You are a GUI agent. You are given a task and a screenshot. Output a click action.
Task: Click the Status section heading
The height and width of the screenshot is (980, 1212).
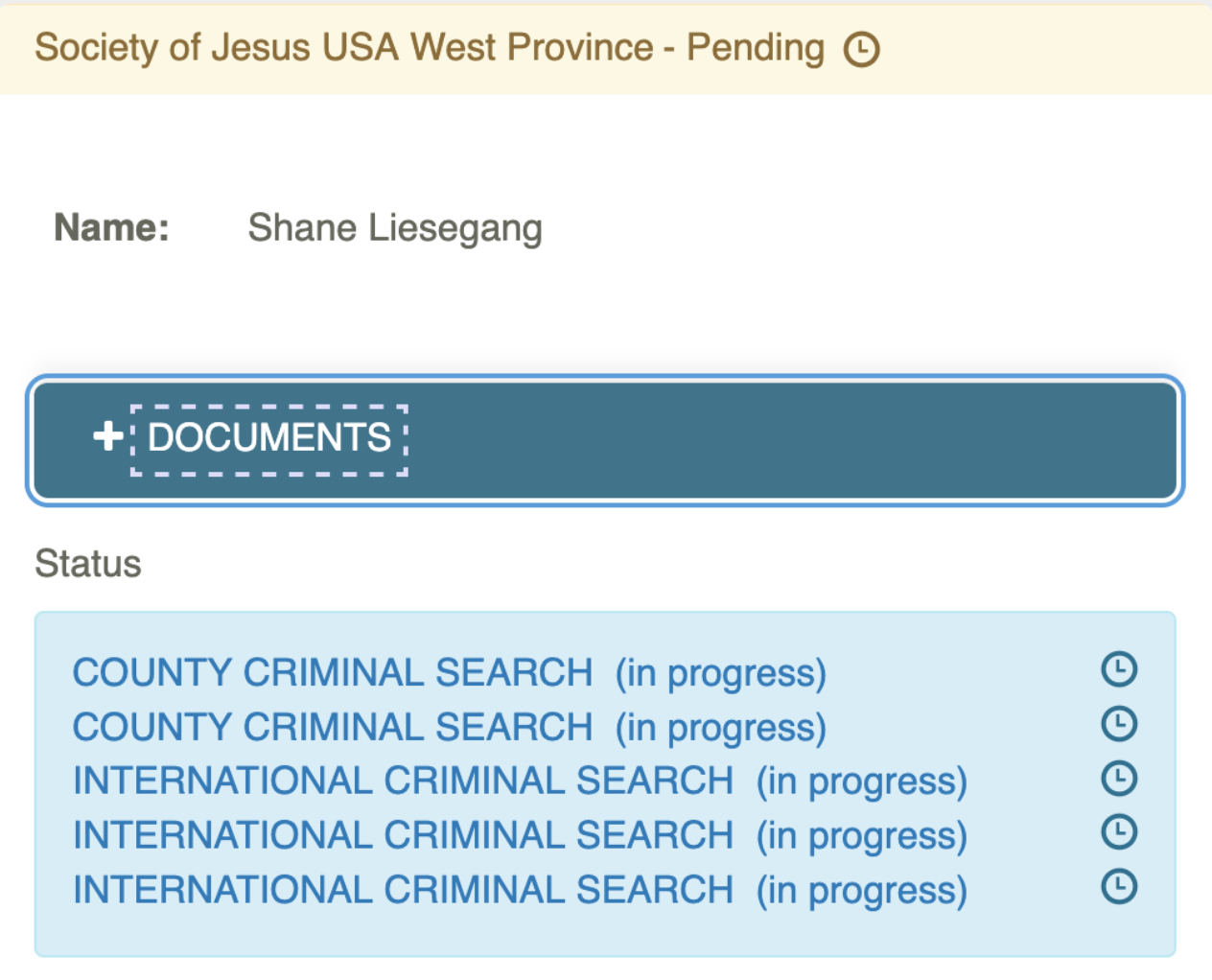(x=88, y=564)
